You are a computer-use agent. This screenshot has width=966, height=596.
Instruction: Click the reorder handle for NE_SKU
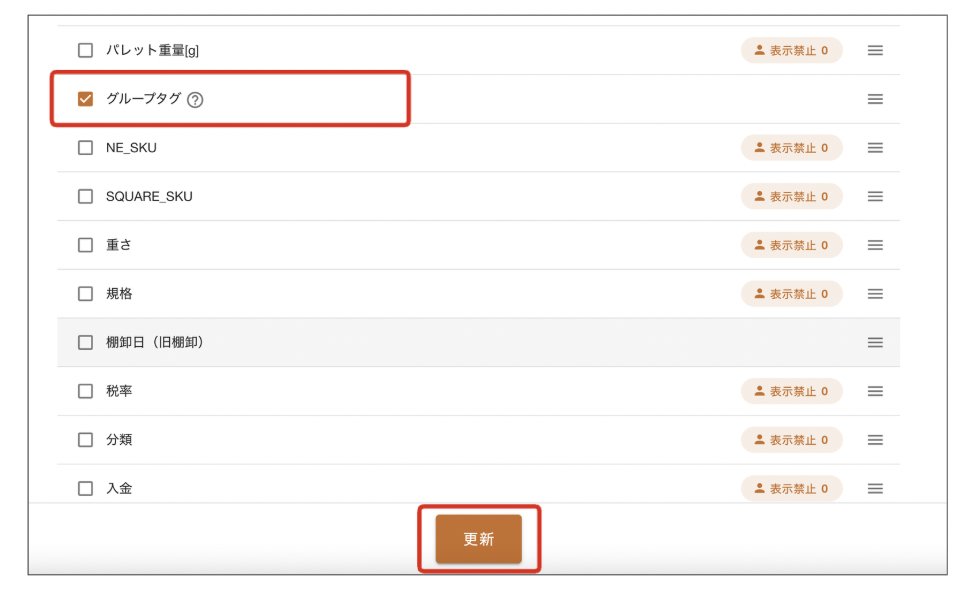click(x=875, y=148)
